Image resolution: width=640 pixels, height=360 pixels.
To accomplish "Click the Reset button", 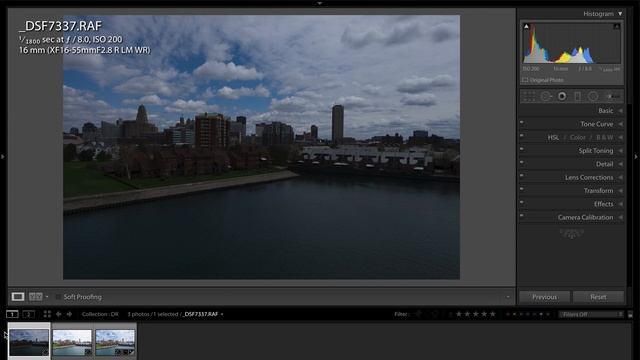I will pos(598,297).
